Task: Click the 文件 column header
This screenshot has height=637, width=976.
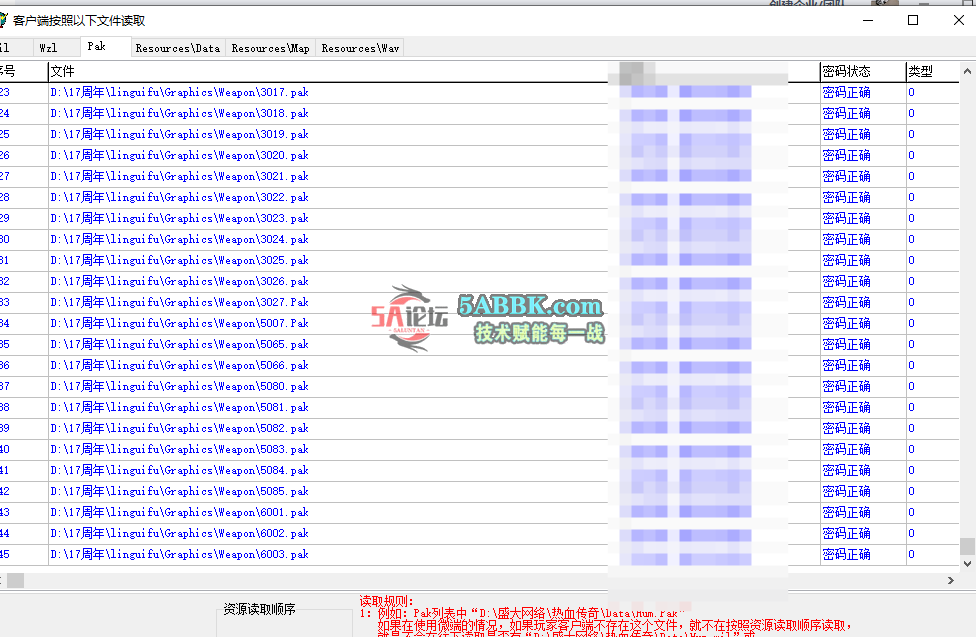Action: [x=327, y=72]
